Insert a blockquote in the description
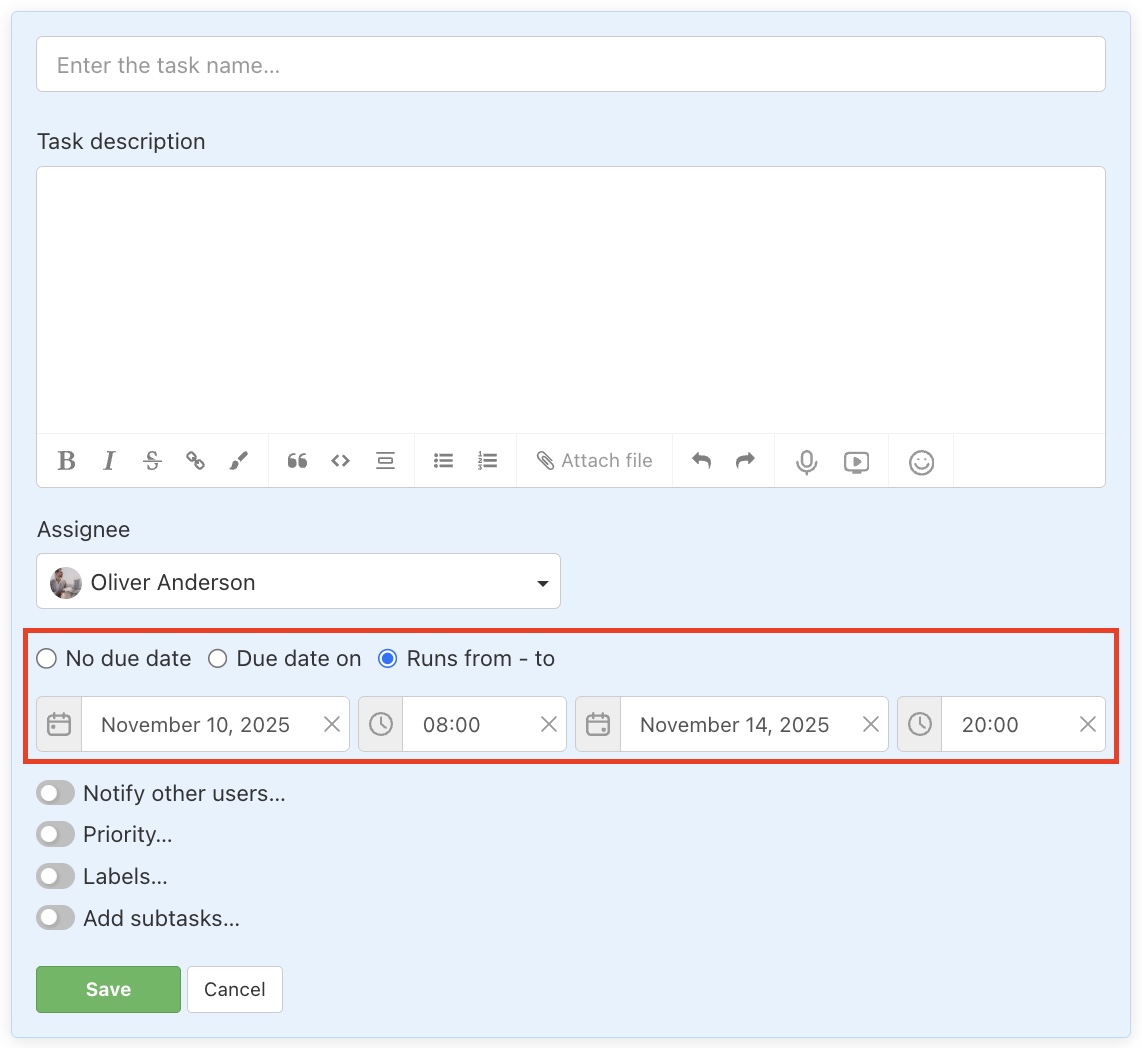Viewport: 1142px width, 1048px height. point(297,461)
